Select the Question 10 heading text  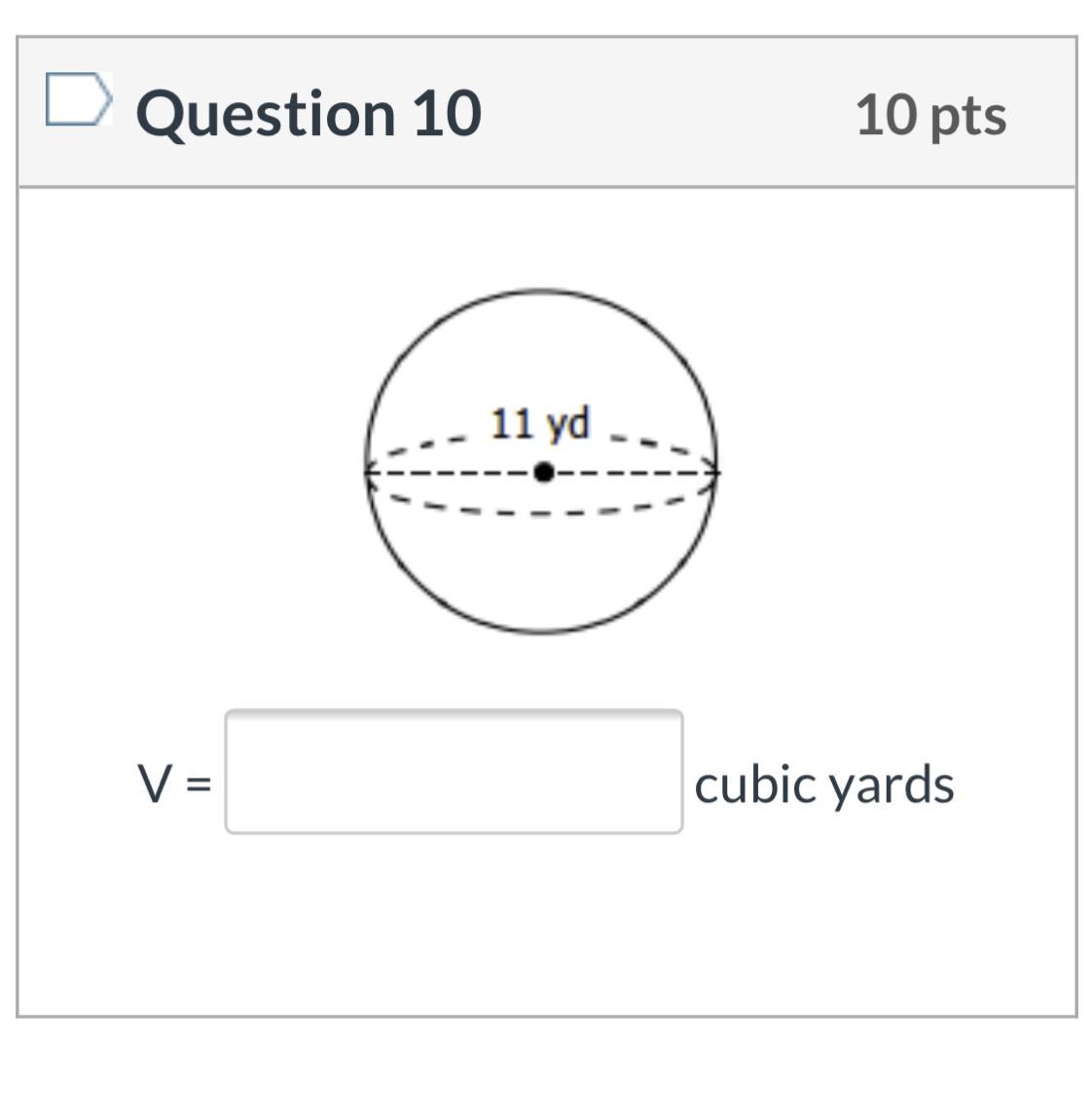(x=309, y=114)
